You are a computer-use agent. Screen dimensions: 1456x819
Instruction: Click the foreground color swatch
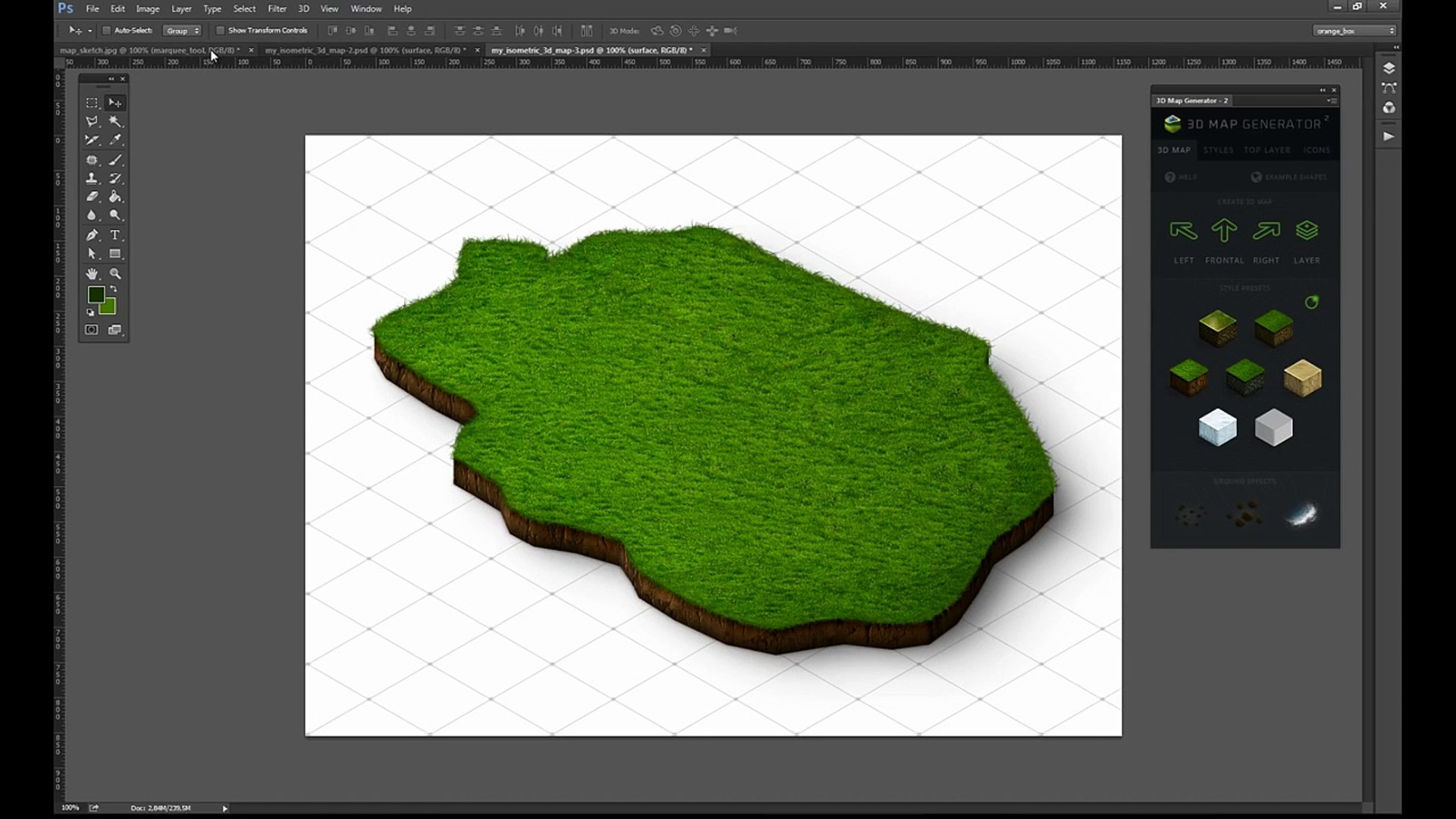[96, 294]
